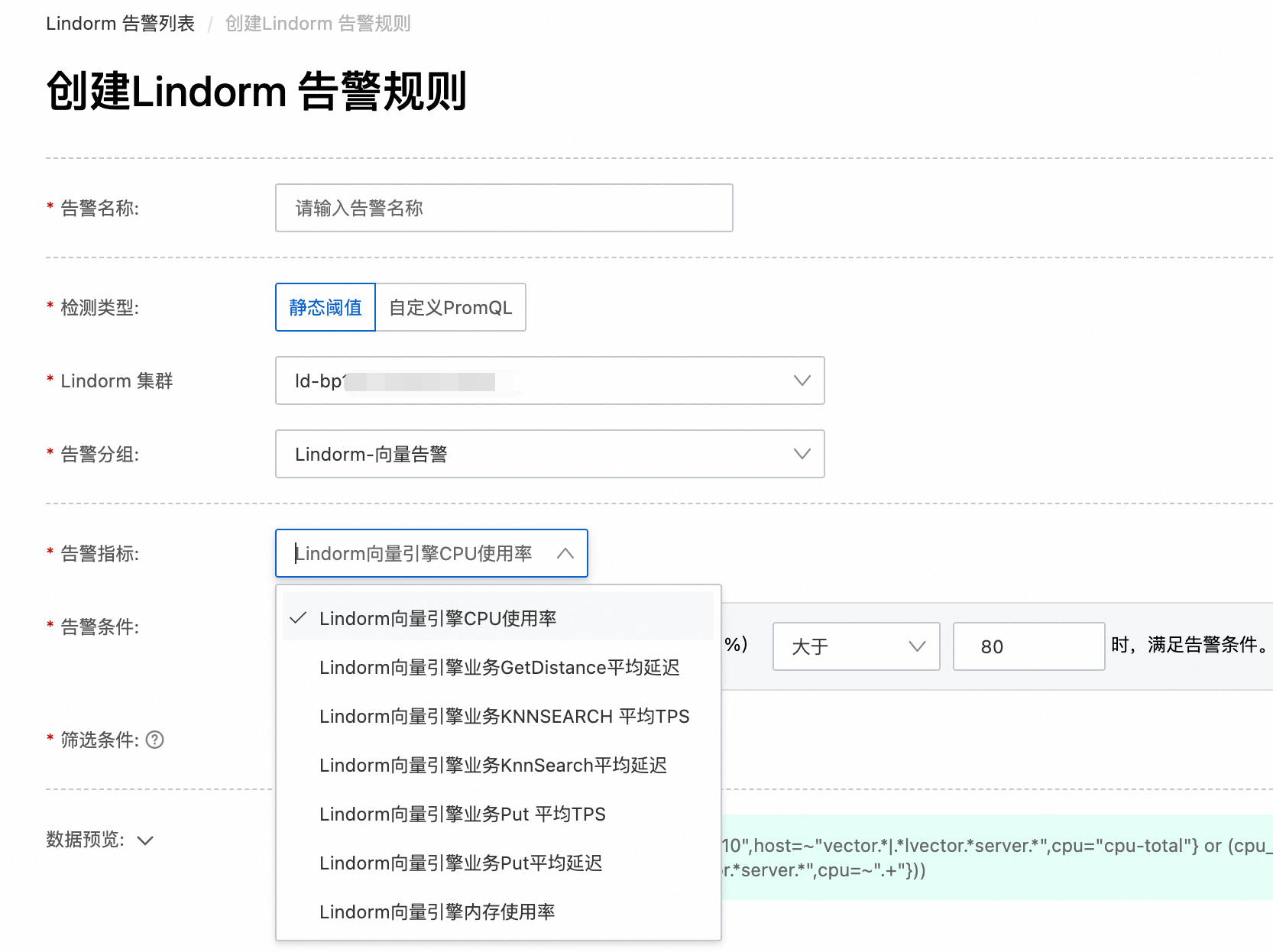Click the Lindorm cluster dropdown arrow

coord(802,380)
